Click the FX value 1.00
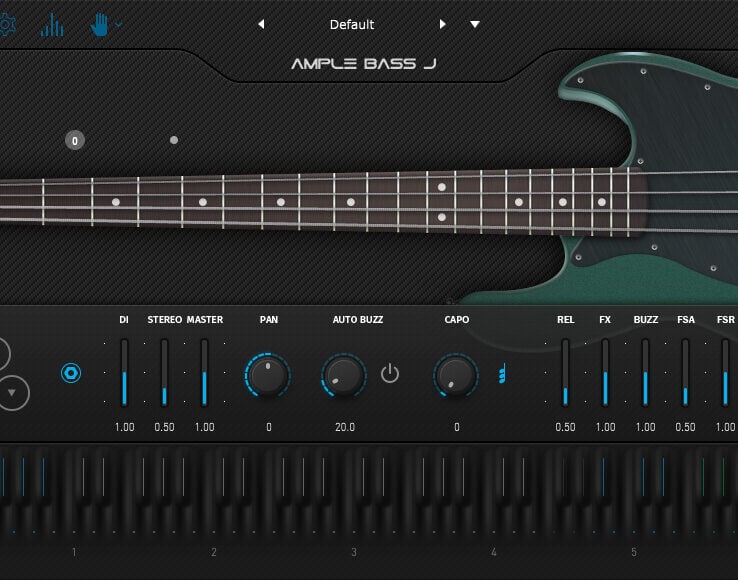This screenshot has height=580, width=738. 605,427
